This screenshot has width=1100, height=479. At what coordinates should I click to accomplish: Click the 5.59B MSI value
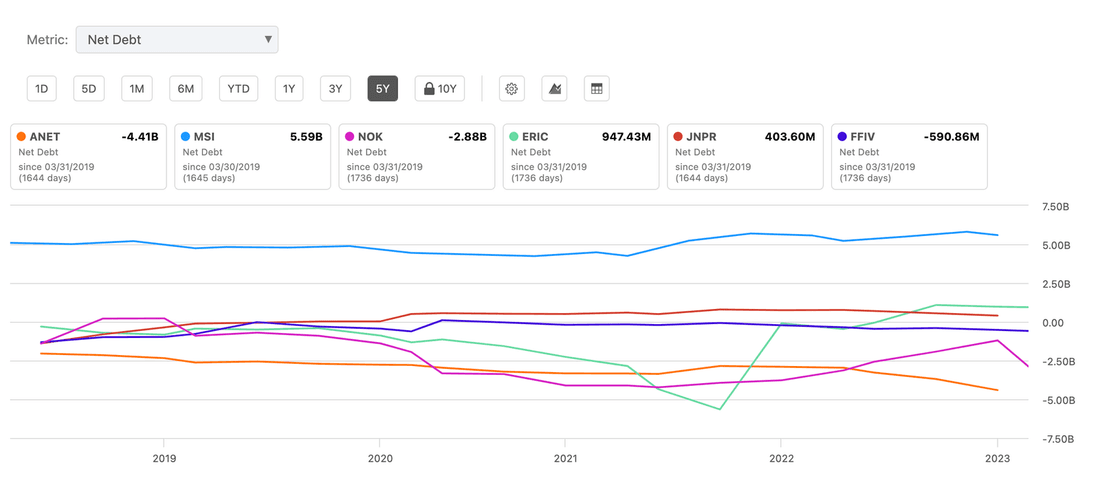[307, 137]
